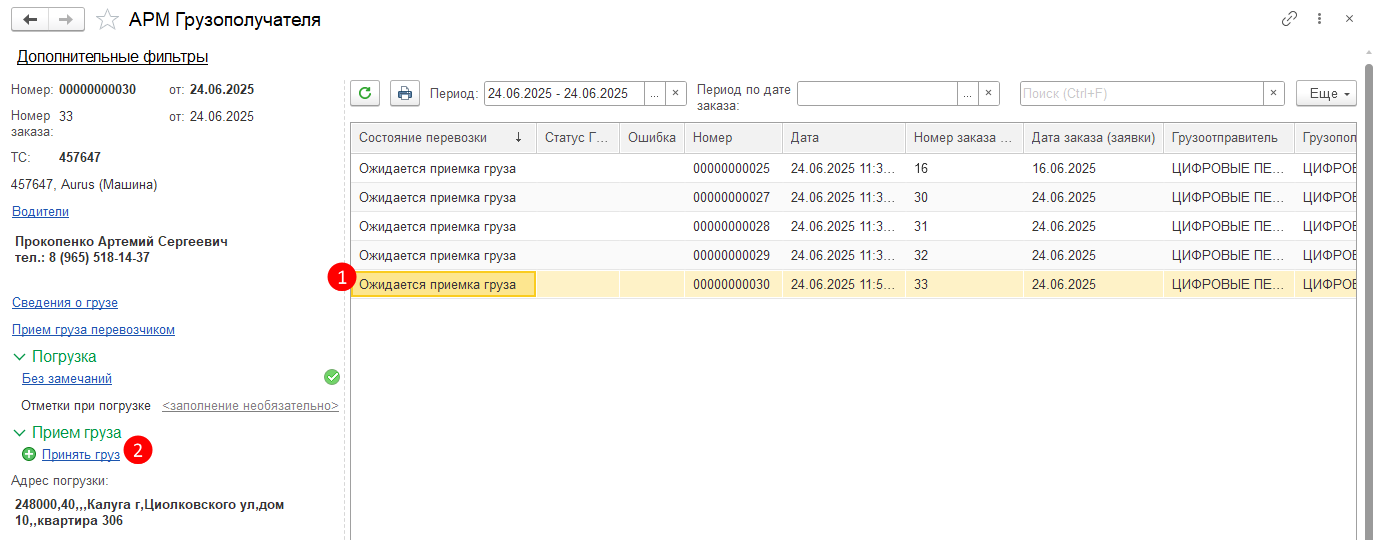Screen dimensions: 1373x540
Task: Open the three-dot window menu
Action: tap(1319, 19)
